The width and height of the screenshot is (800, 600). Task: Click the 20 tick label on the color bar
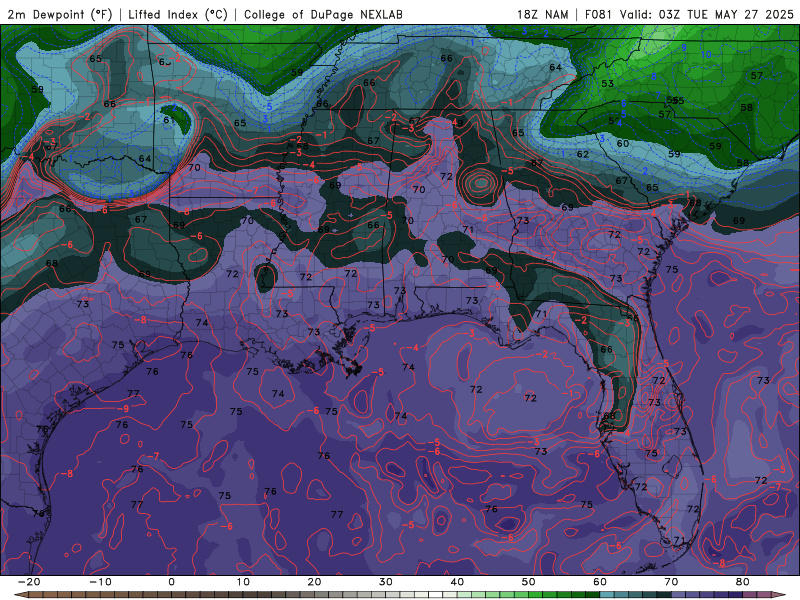[x=314, y=582]
